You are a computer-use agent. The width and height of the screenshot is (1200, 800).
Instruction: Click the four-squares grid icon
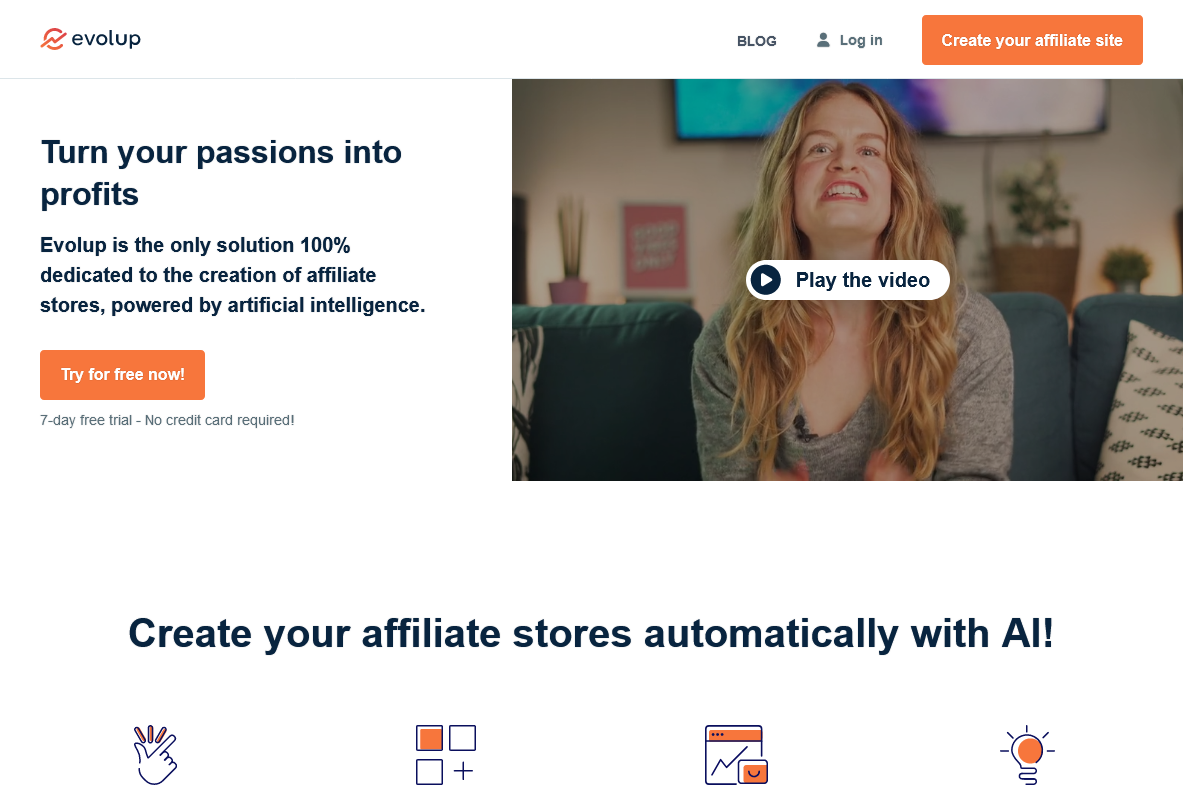click(445, 755)
